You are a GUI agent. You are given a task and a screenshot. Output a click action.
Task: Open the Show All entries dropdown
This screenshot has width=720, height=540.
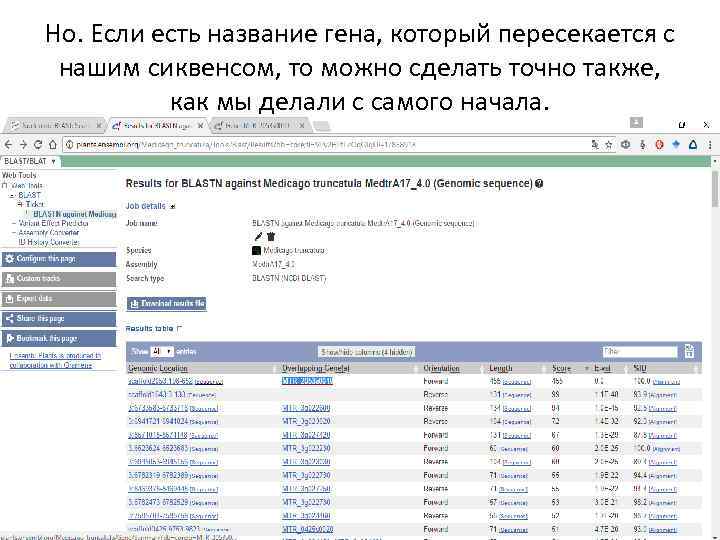[162, 351]
